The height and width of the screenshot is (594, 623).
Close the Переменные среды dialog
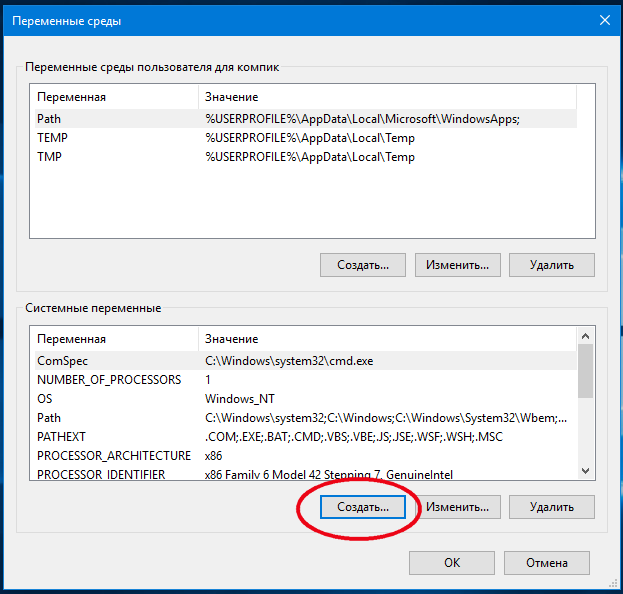pyautogui.click(x=604, y=20)
